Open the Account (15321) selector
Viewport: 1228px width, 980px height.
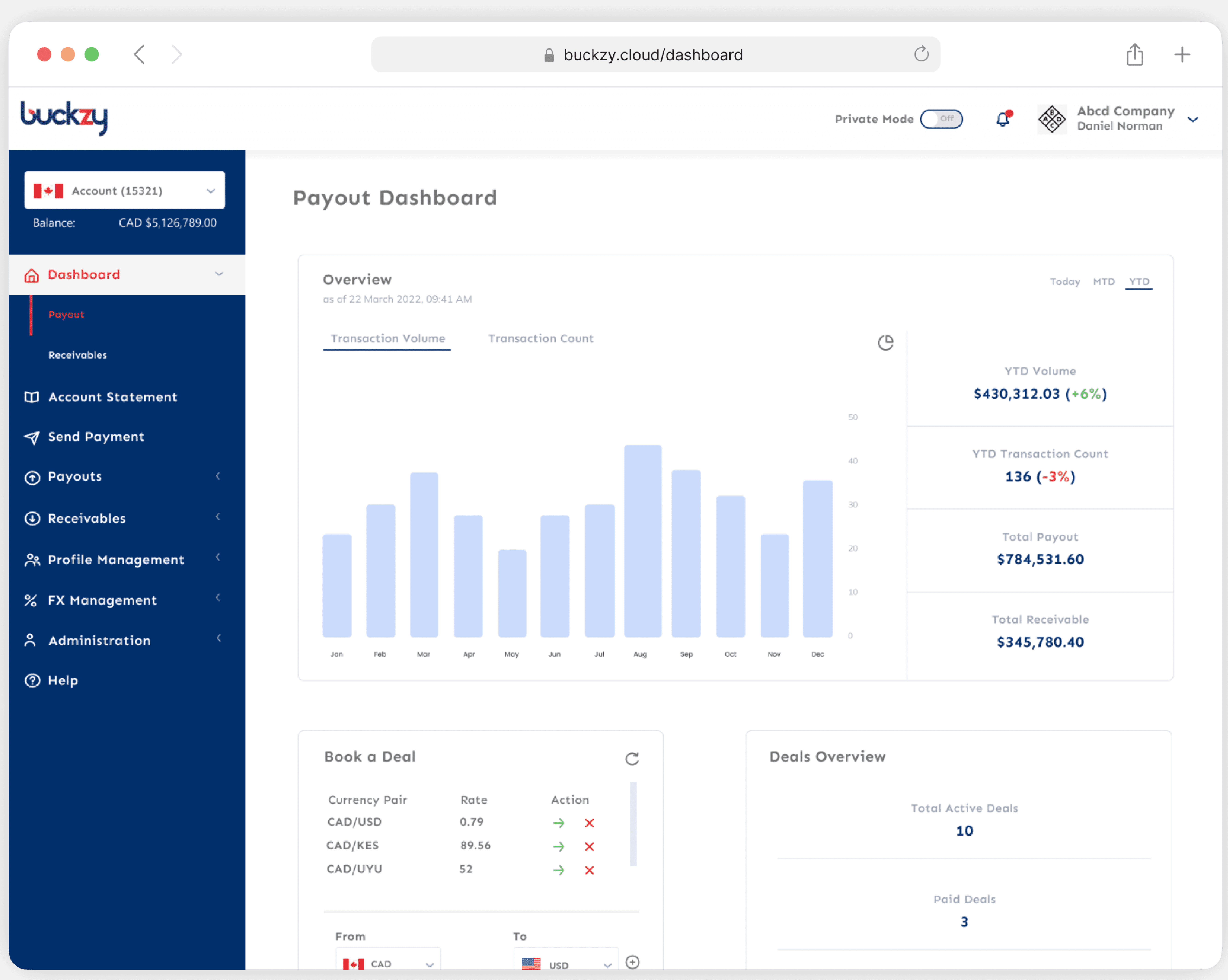coord(125,190)
